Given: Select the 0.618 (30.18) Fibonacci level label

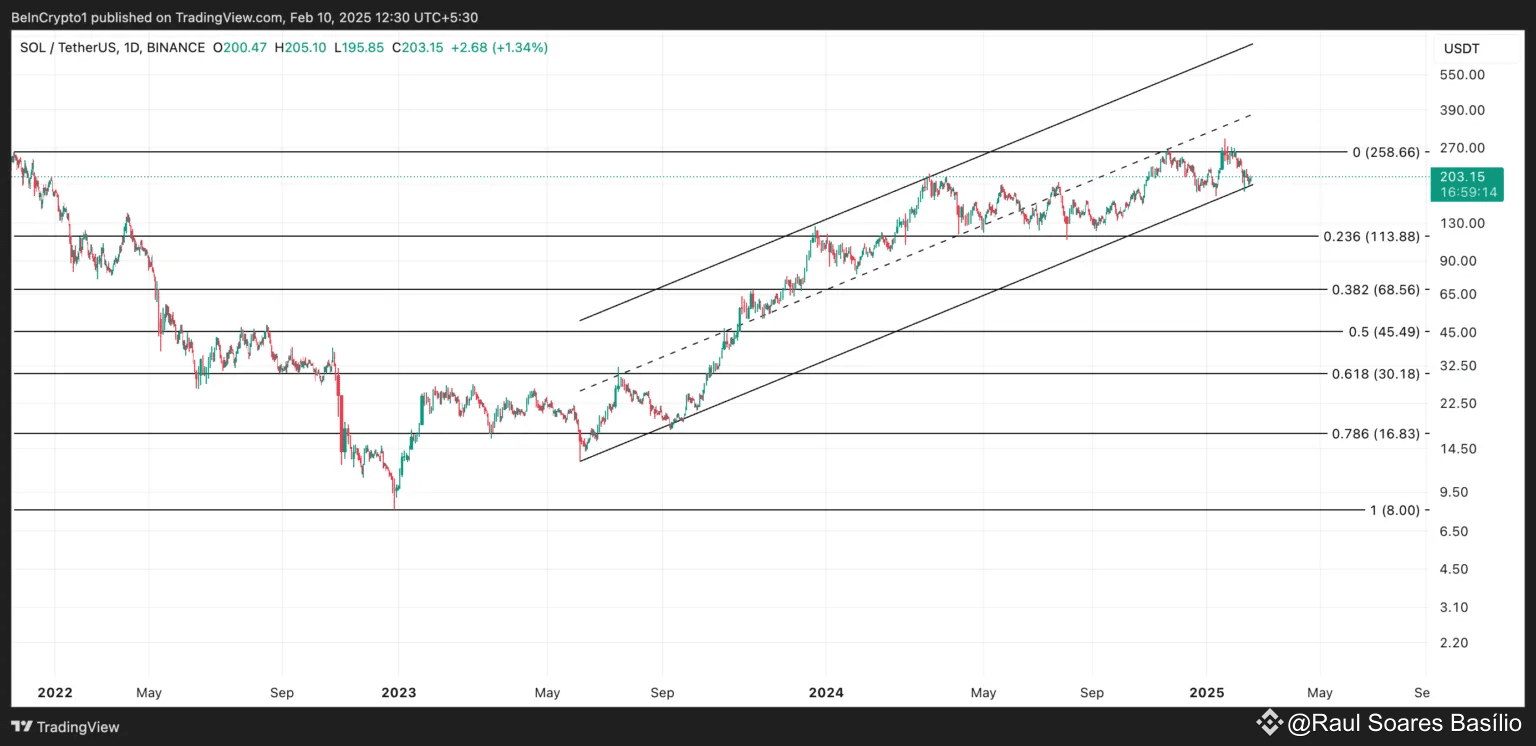Looking at the screenshot, I should (x=1376, y=373).
